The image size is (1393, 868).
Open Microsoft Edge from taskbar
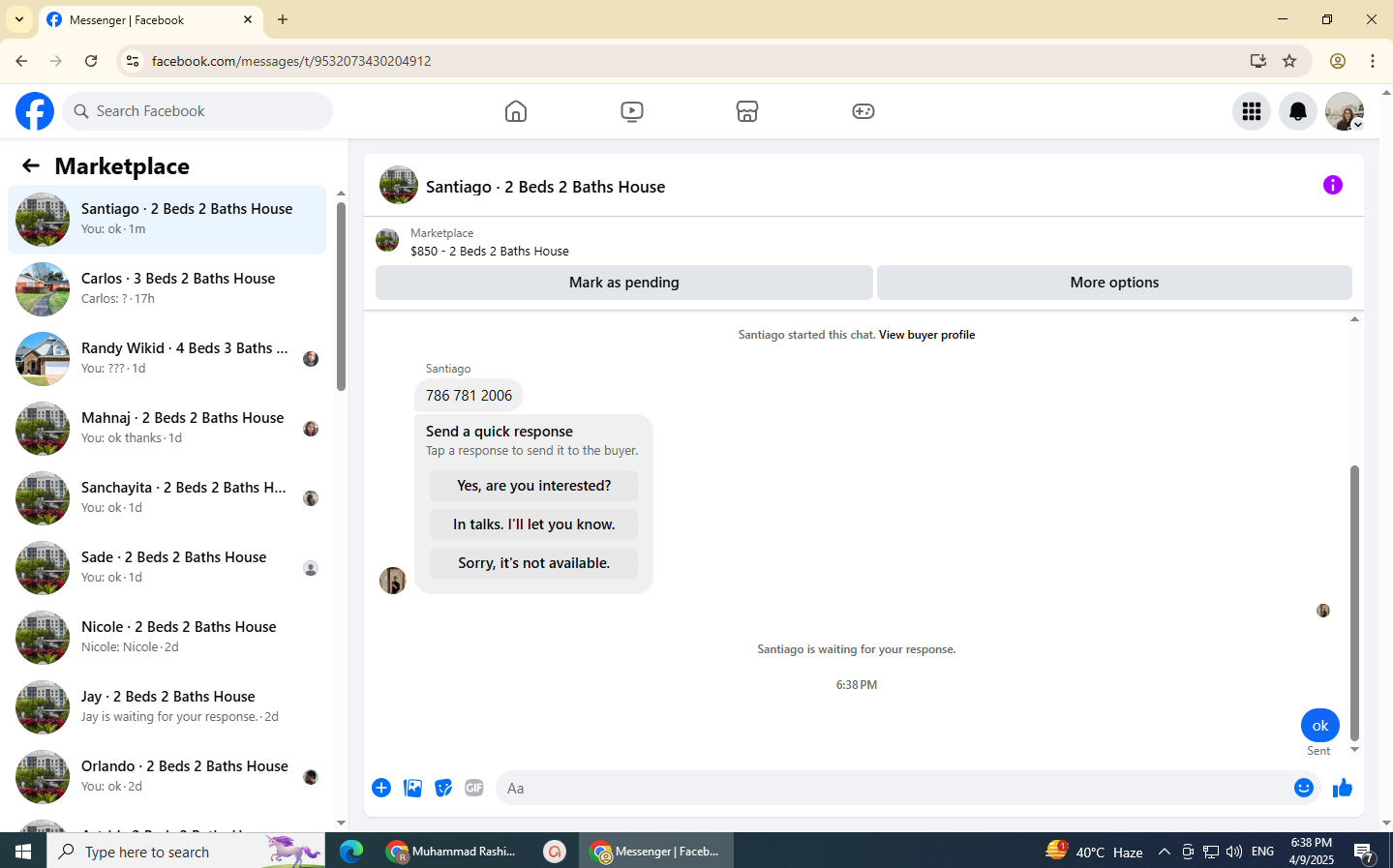350,852
